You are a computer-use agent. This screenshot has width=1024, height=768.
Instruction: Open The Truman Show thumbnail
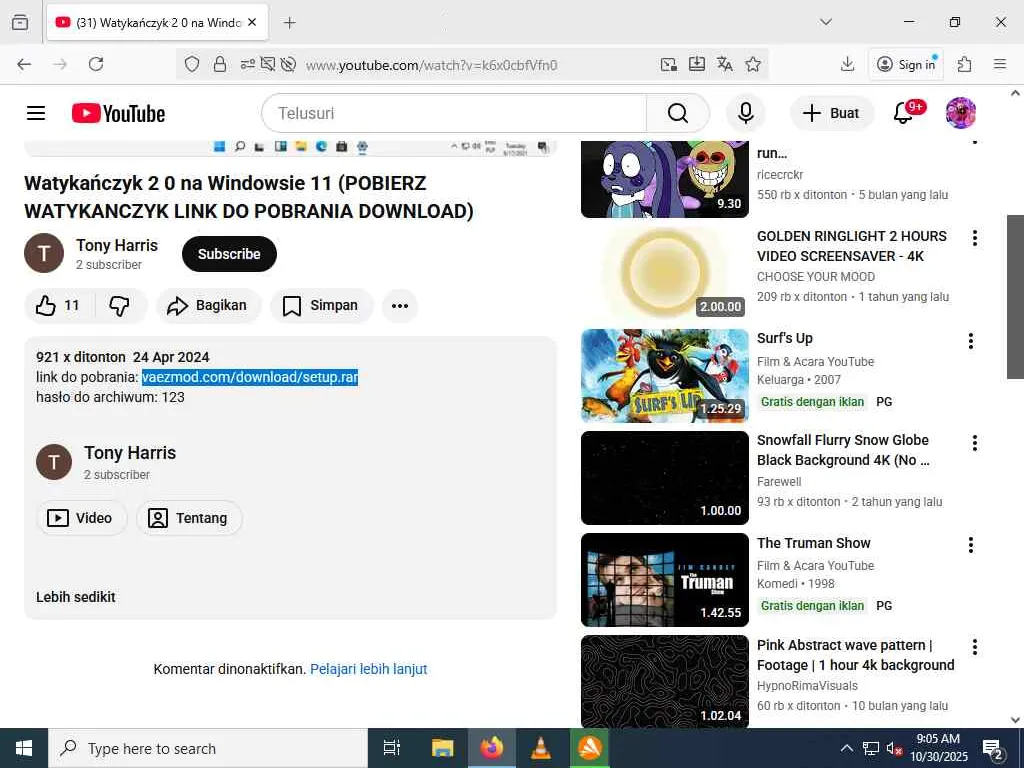(x=665, y=580)
